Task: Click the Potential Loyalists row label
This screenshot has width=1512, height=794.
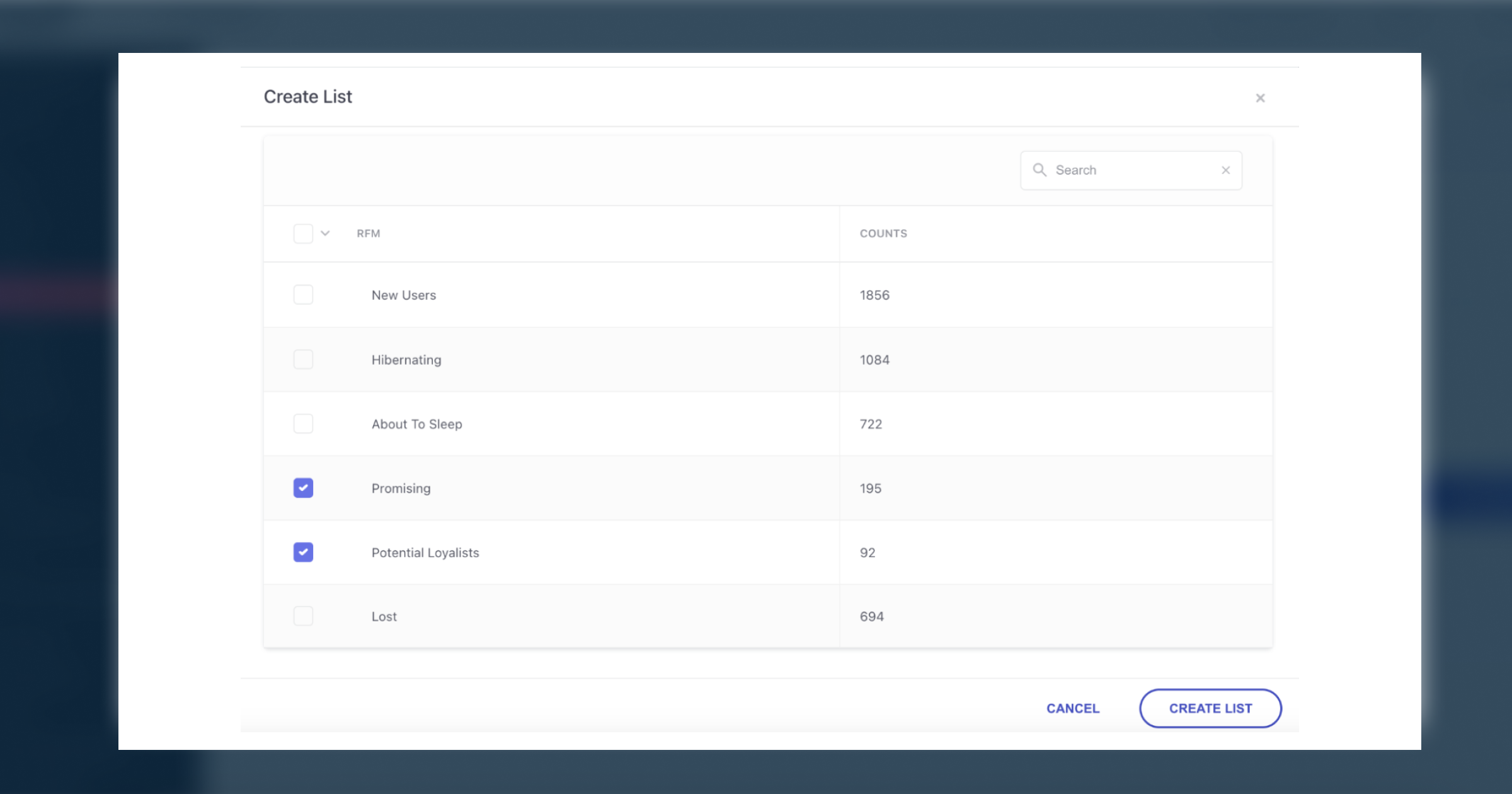Action: point(425,553)
